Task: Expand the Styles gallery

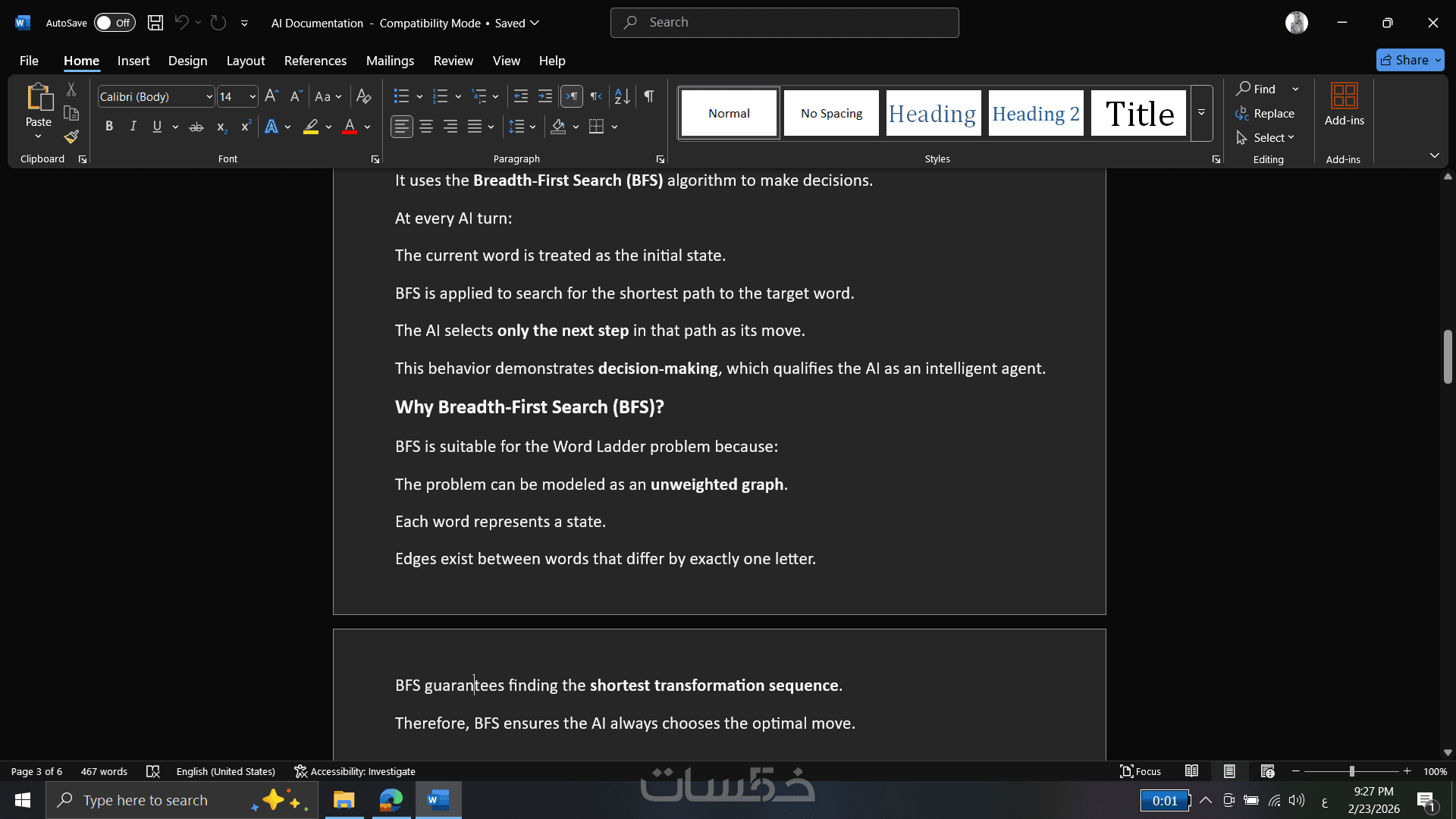Action: [1201, 113]
